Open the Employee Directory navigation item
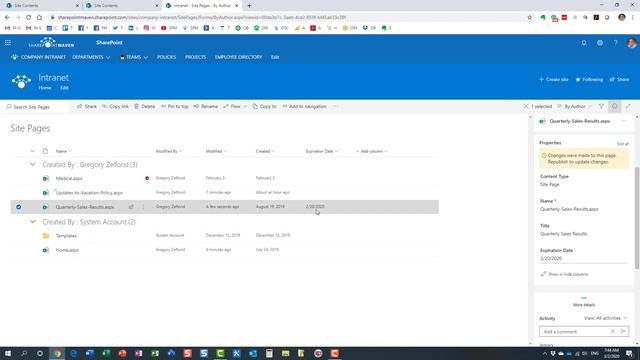This screenshot has height=360, width=640. [x=238, y=57]
